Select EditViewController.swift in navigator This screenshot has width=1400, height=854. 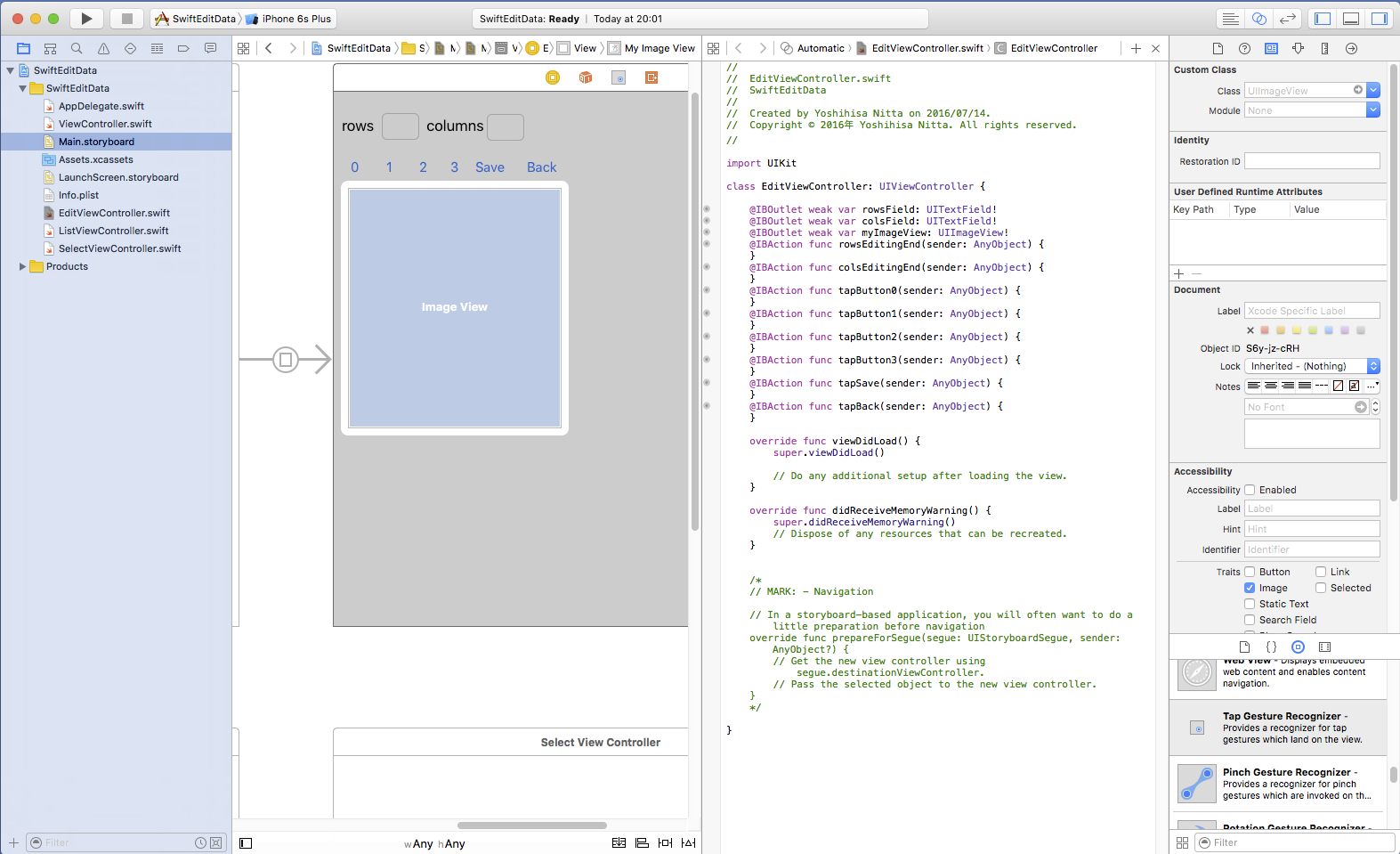click(x=114, y=213)
